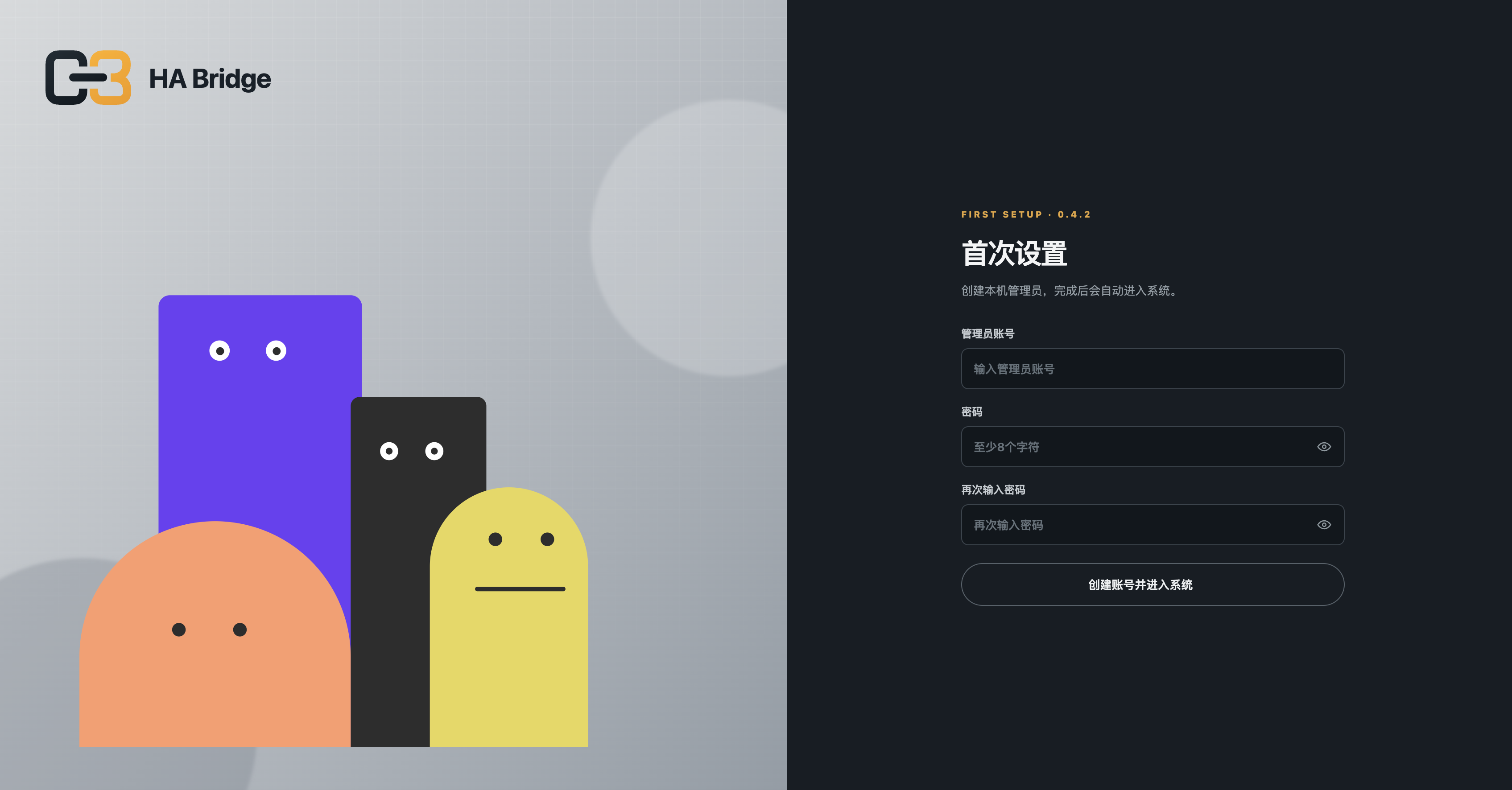Click the FIRST SETUP · 0.4.2 version label
1512x790 pixels.
point(1025,214)
